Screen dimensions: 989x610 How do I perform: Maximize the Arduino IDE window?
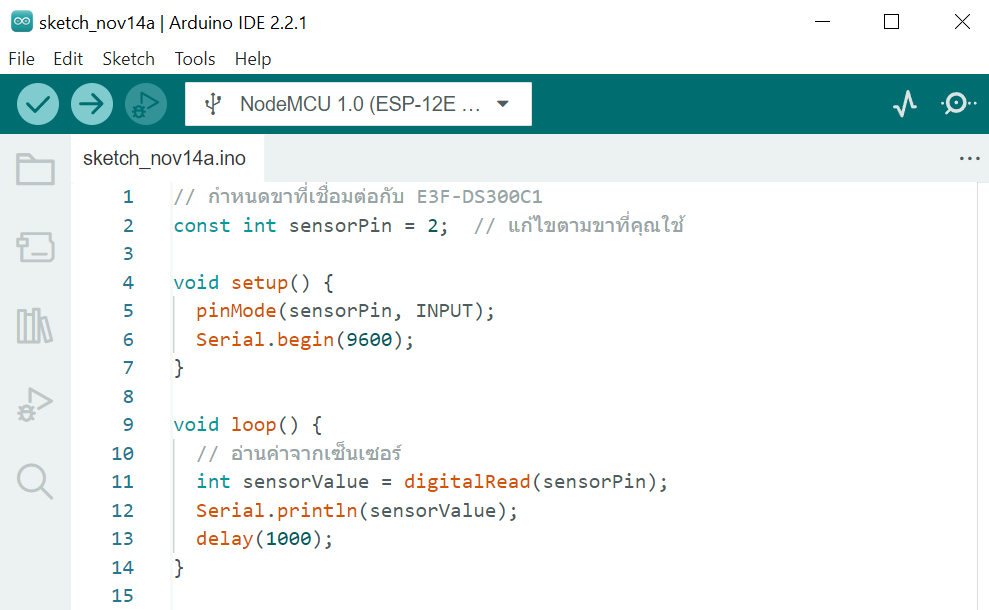(891, 22)
